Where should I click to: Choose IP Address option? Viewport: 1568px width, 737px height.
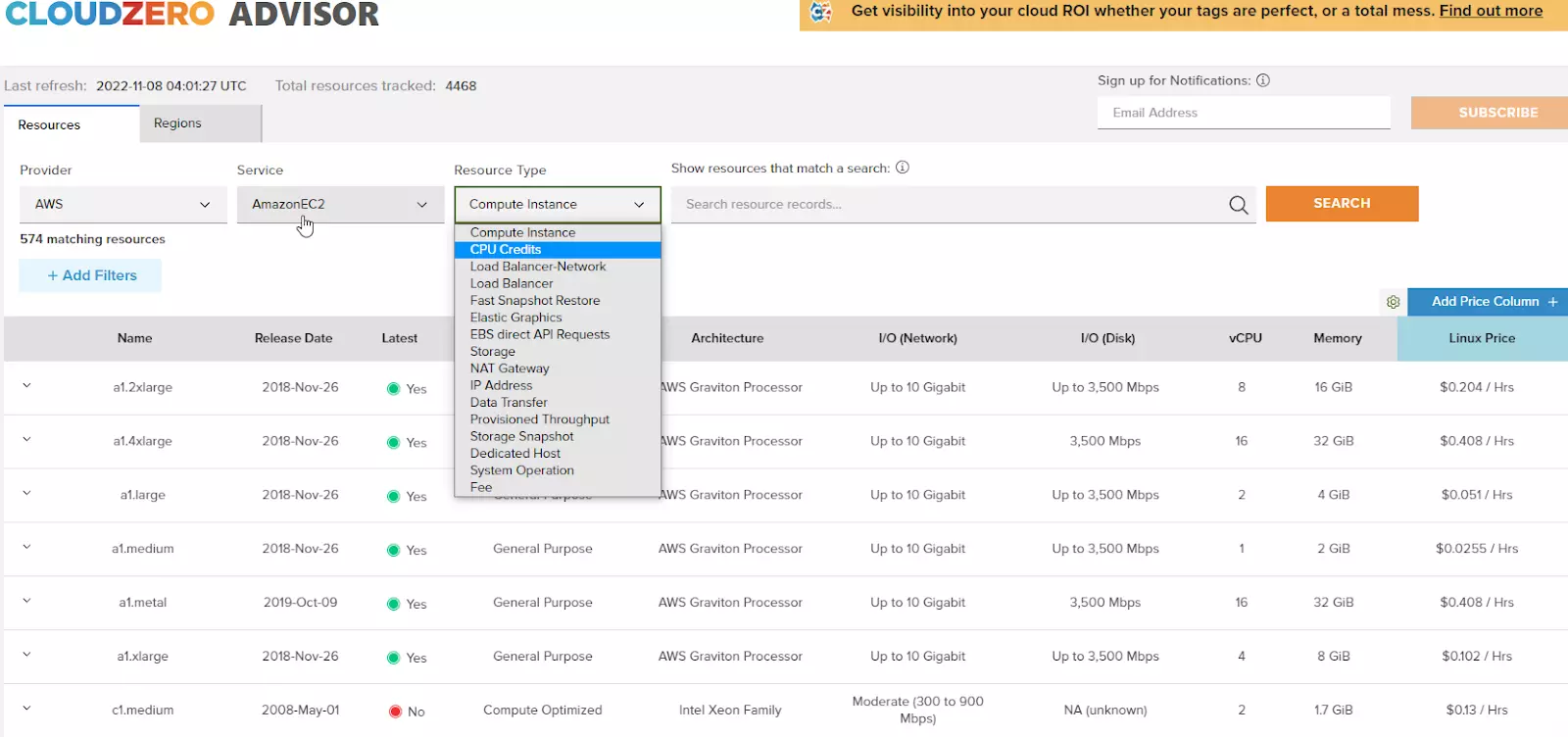558,385
